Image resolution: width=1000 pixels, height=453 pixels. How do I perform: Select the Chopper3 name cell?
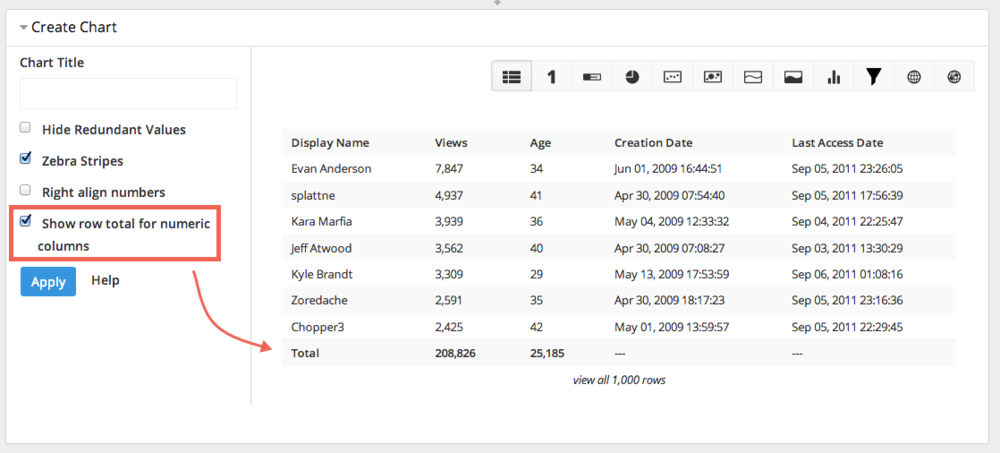pyautogui.click(x=318, y=327)
